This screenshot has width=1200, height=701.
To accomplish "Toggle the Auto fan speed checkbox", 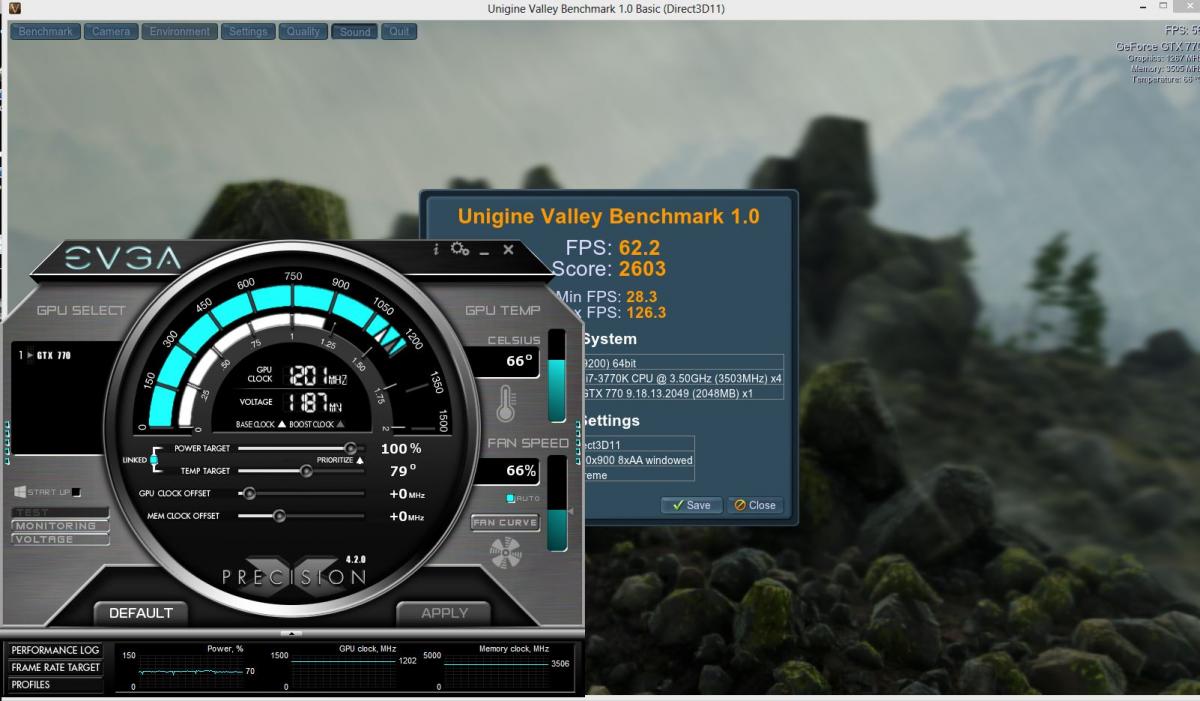I will pos(510,497).
